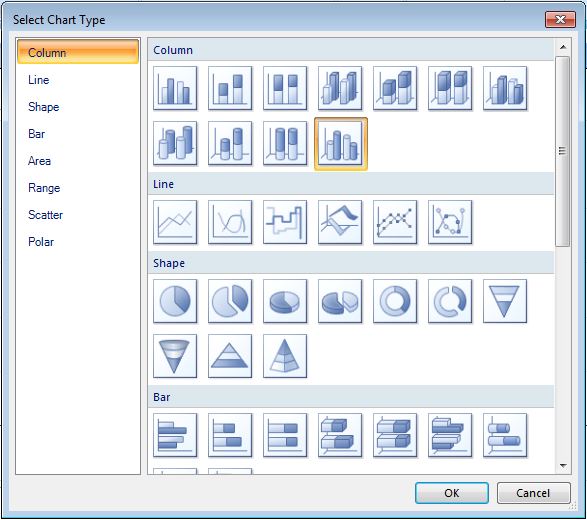Select the stacked bar chart icon
Screen dimensions: 587x520
tap(230, 435)
